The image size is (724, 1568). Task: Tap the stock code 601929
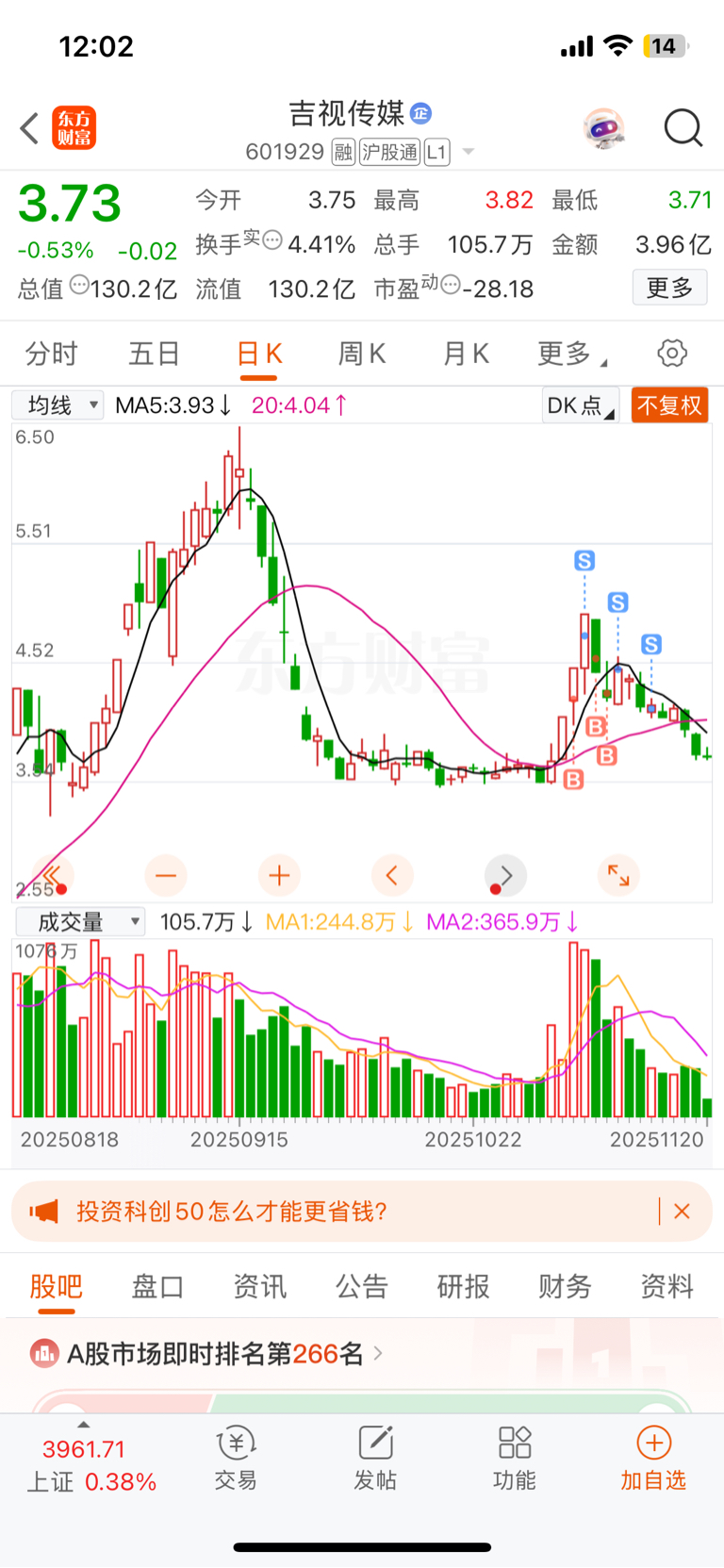click(x=285, y=152)
